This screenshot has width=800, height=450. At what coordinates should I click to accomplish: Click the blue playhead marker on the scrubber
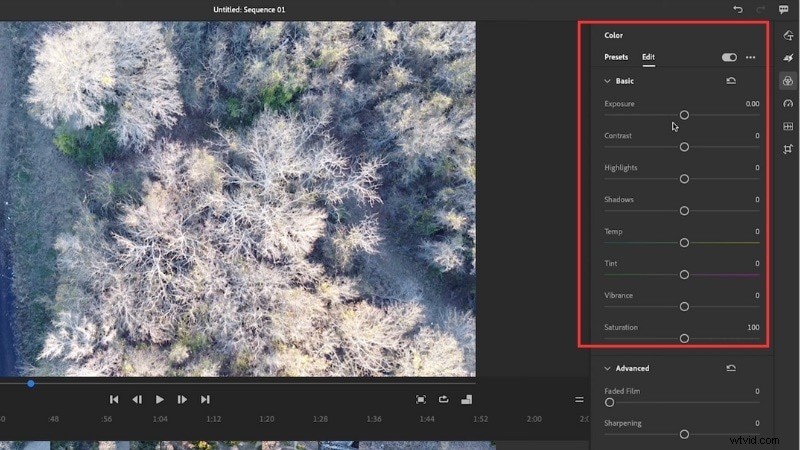click(31, 383)
